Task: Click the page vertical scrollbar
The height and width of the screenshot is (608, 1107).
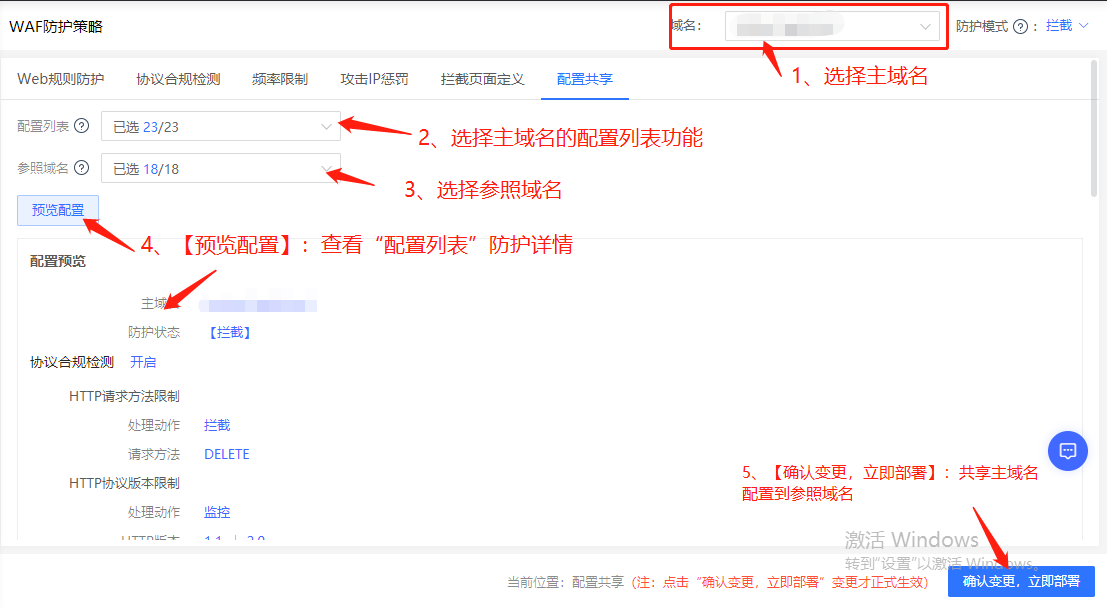Action: pyautogui.click(x=1094, y=127)
